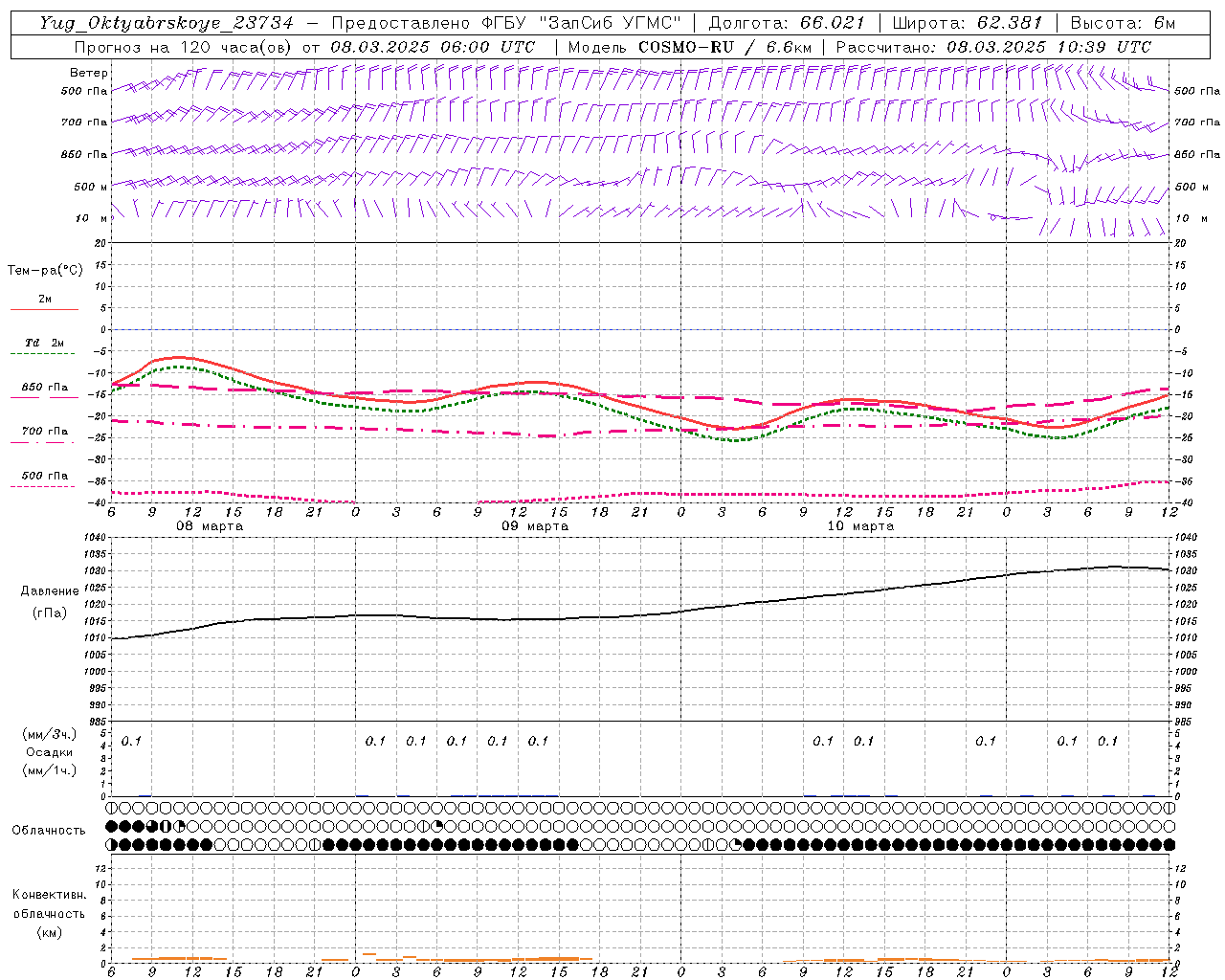This screenshot has height=980, width=1225.
Task: Select the "(км)" unit label for convective cloud
Action: [x=48, y=931]
